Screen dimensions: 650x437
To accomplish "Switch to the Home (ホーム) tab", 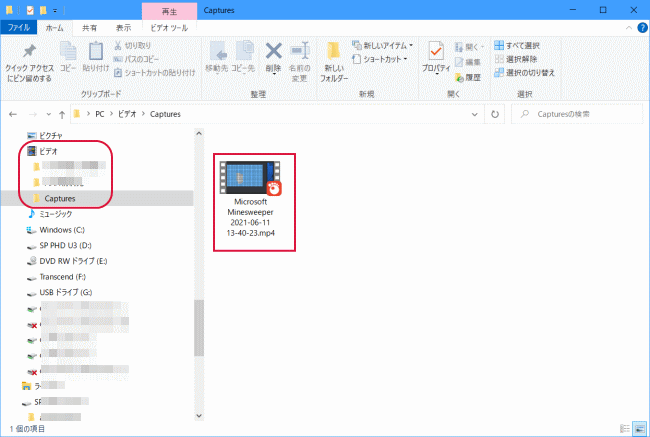I will point(54,28).
